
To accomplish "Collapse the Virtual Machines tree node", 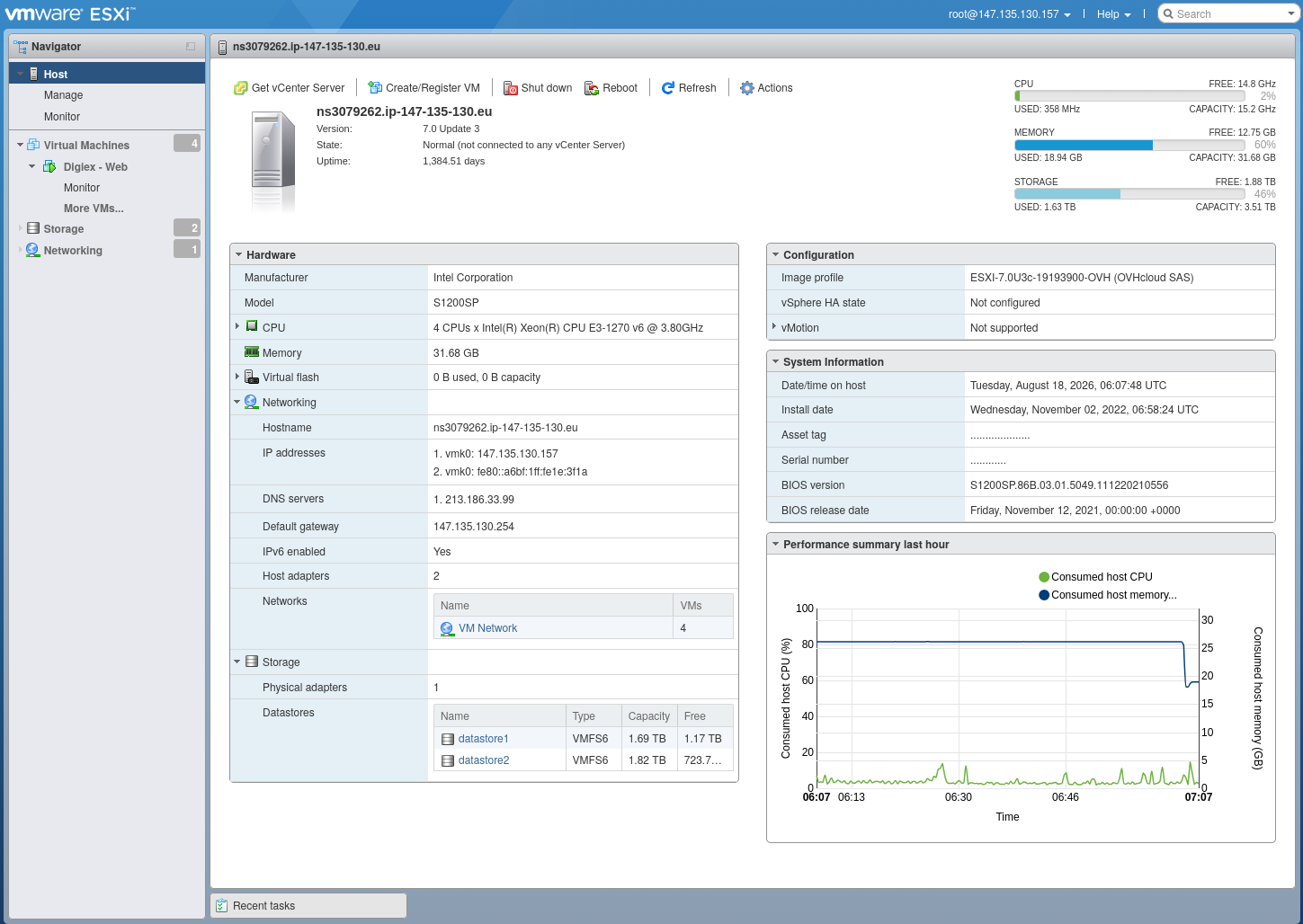I will coord(20,145).
